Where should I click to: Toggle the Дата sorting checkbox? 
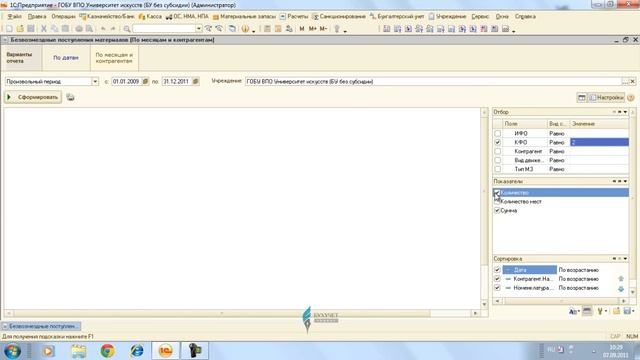(x=497, y=270)
